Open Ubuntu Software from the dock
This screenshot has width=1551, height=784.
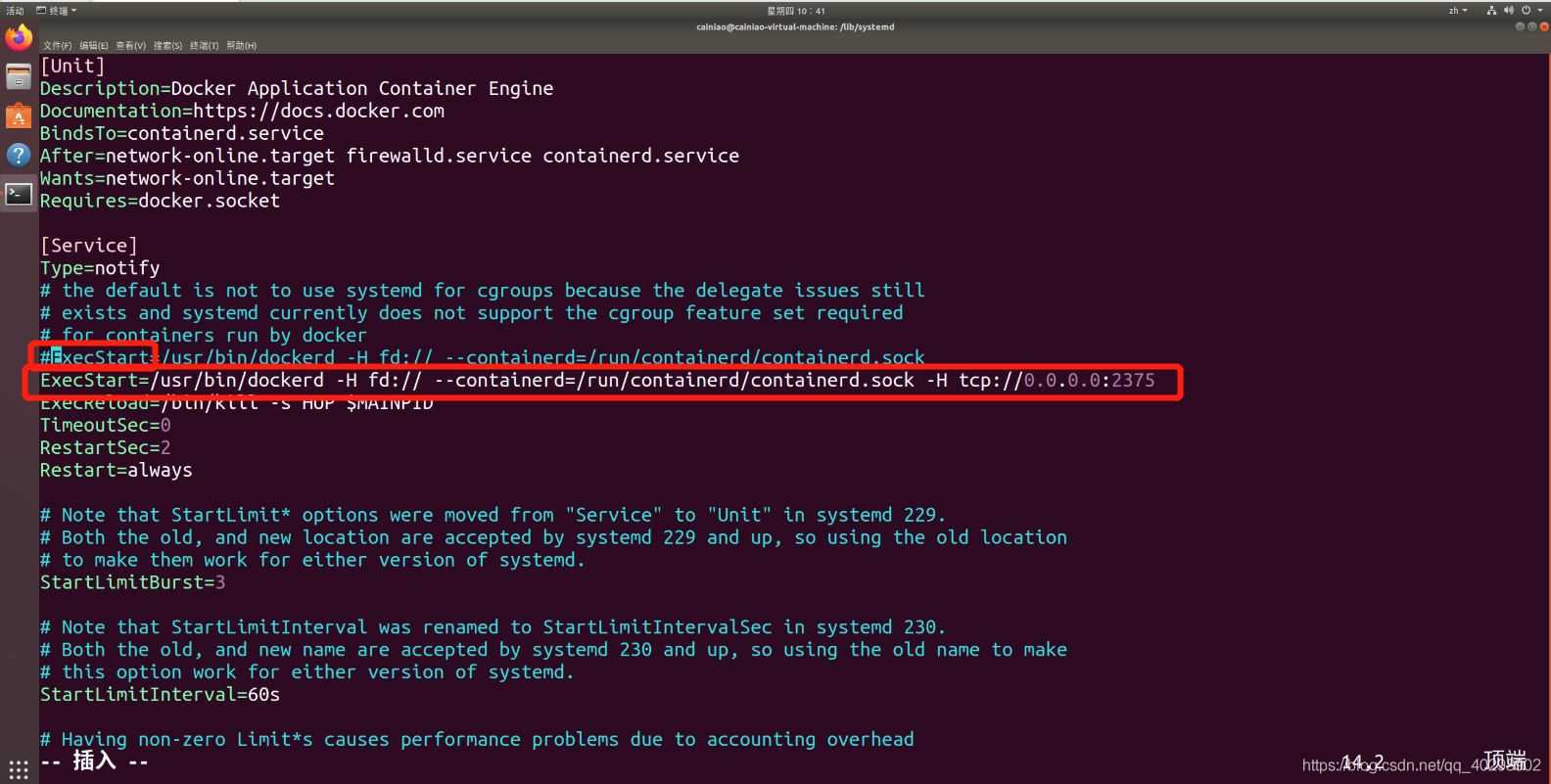tap(19, 115)
